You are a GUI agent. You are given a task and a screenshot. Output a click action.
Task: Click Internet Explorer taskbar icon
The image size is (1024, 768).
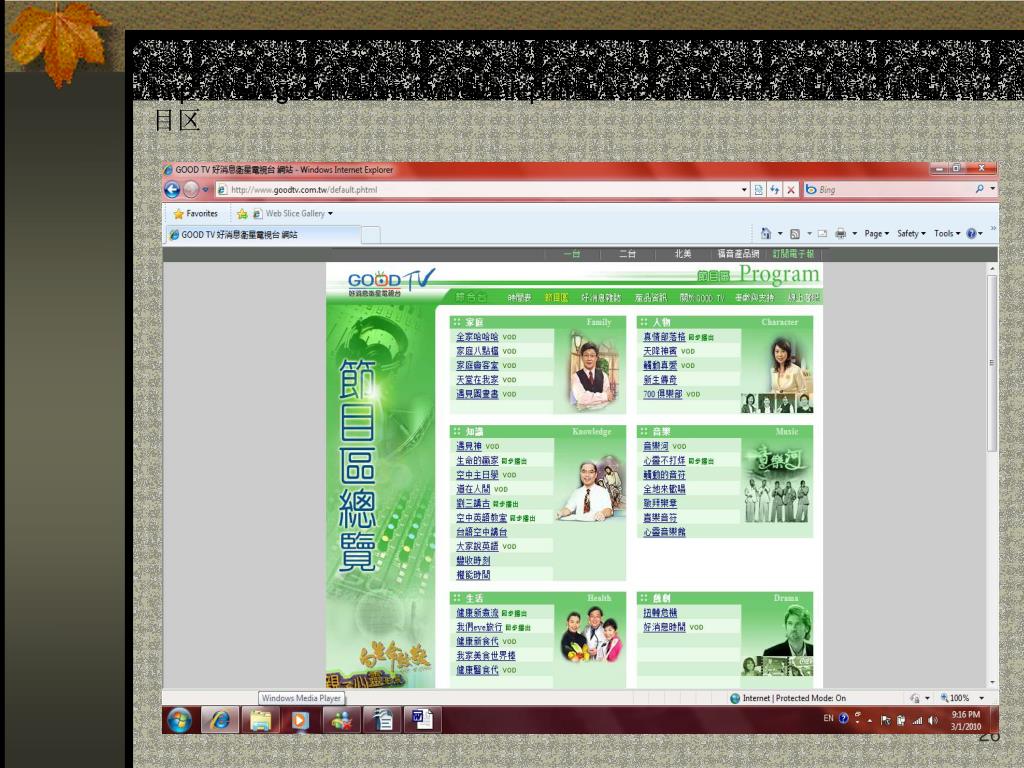219,720
